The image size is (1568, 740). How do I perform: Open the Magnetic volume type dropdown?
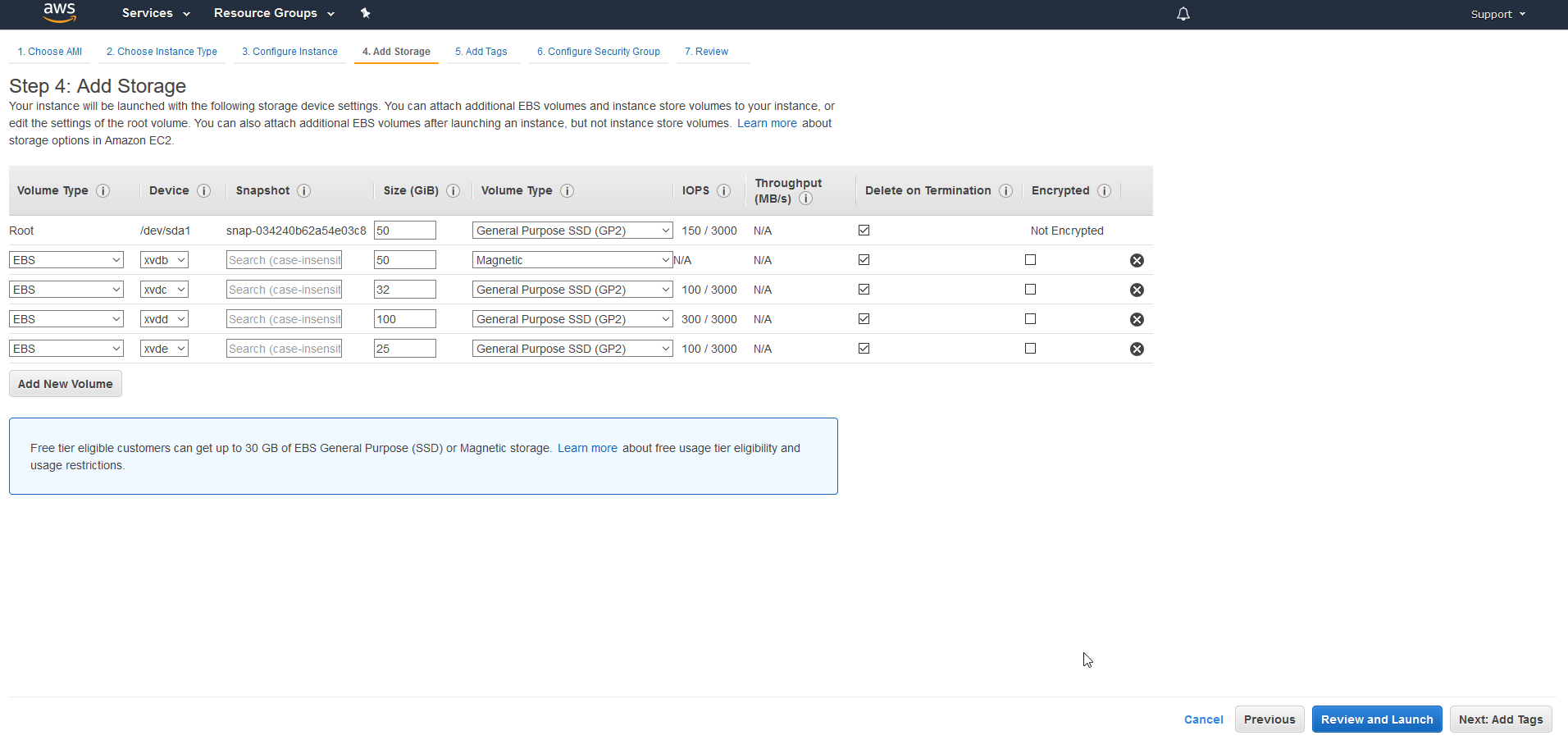click(x=572, y=260)
